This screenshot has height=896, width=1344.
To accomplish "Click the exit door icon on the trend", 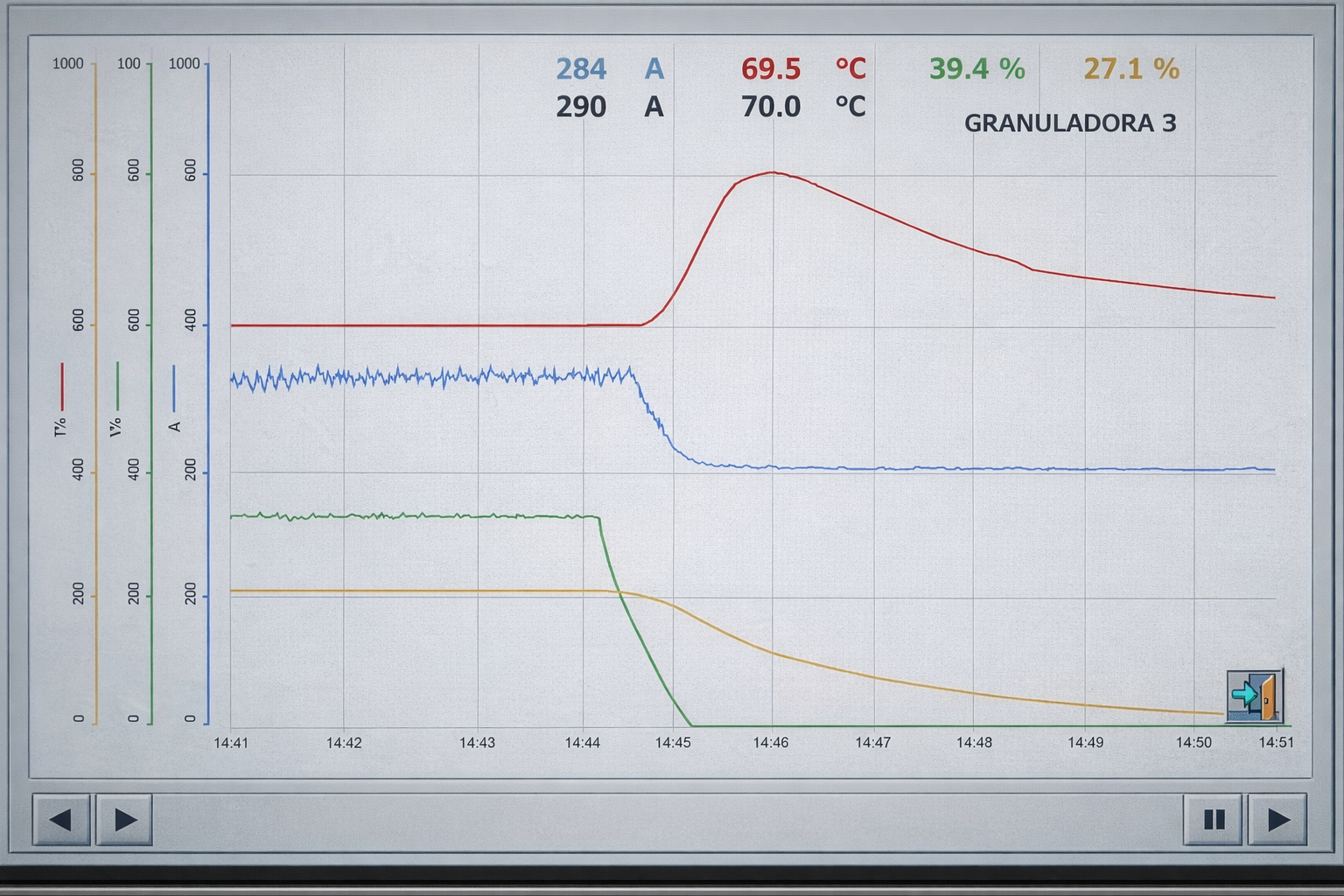I will [1255, 696].
